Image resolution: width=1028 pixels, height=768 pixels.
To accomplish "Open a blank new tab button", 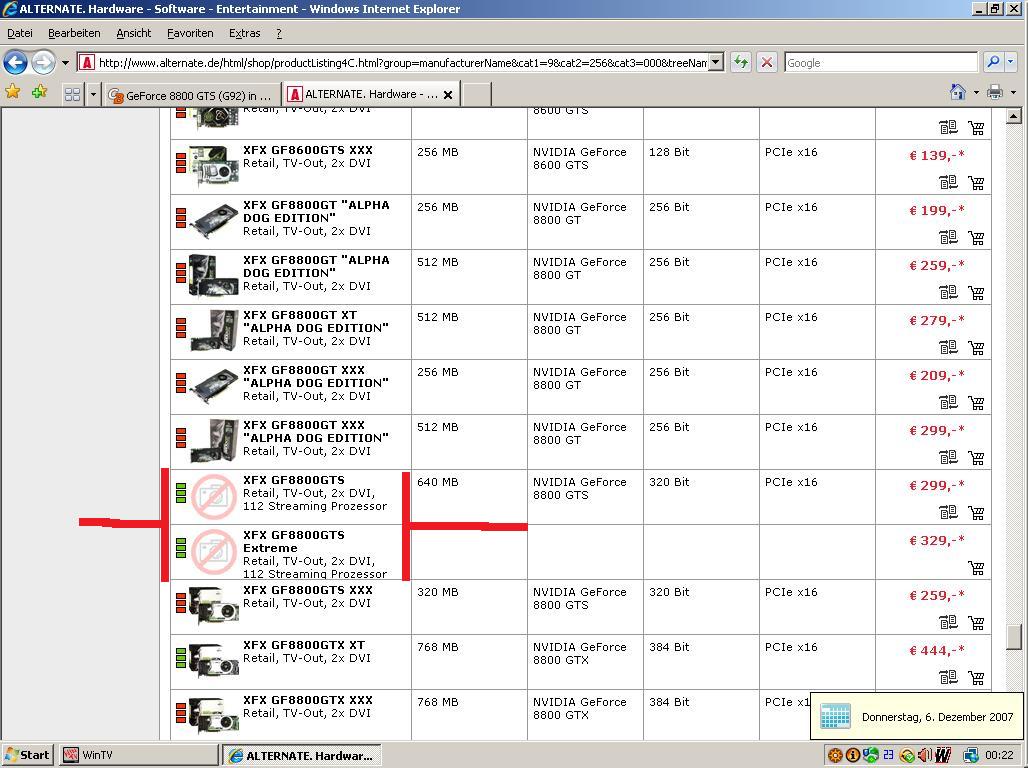I will 477,94.
